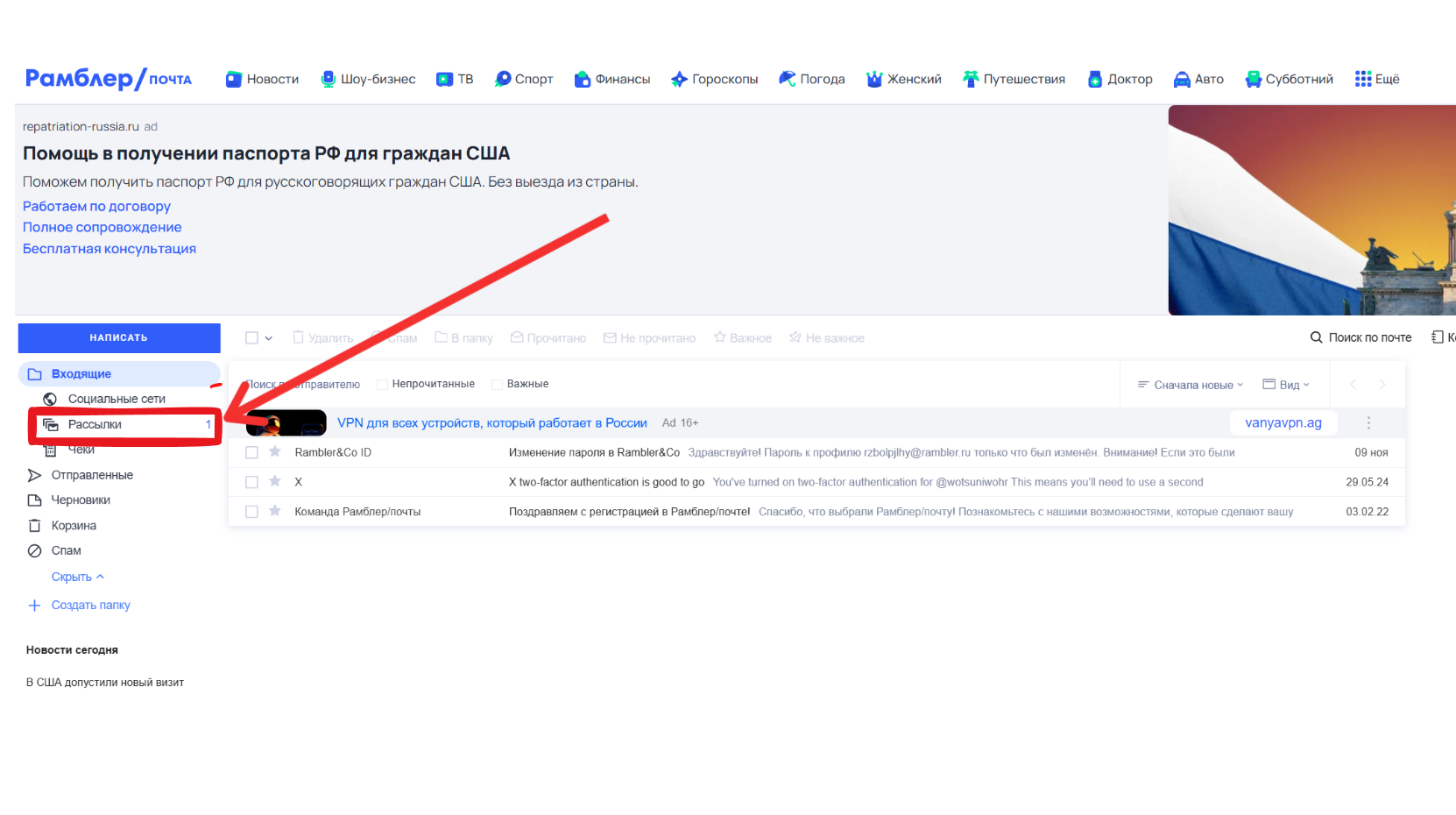The height and width of the screenshot is (815, 1456).
Task: Open the Сначала новые sort dropdown
Action: 1191,385
